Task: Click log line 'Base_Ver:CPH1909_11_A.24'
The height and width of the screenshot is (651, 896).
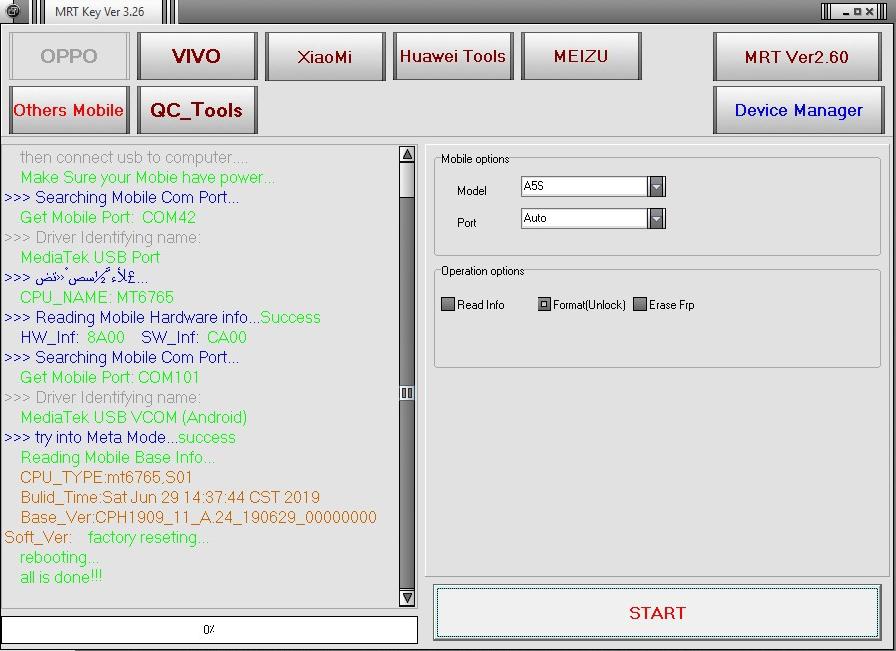Action: [x=198, y=517]
